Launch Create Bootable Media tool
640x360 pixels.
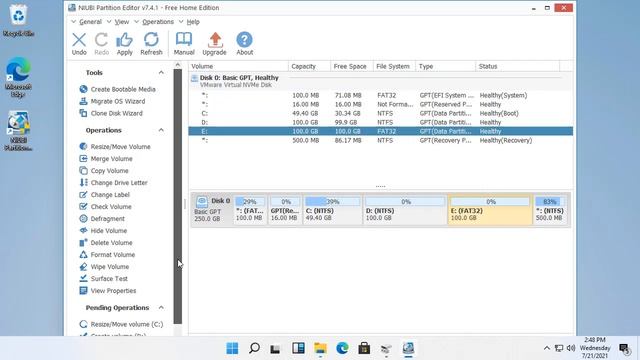point(118,89)
